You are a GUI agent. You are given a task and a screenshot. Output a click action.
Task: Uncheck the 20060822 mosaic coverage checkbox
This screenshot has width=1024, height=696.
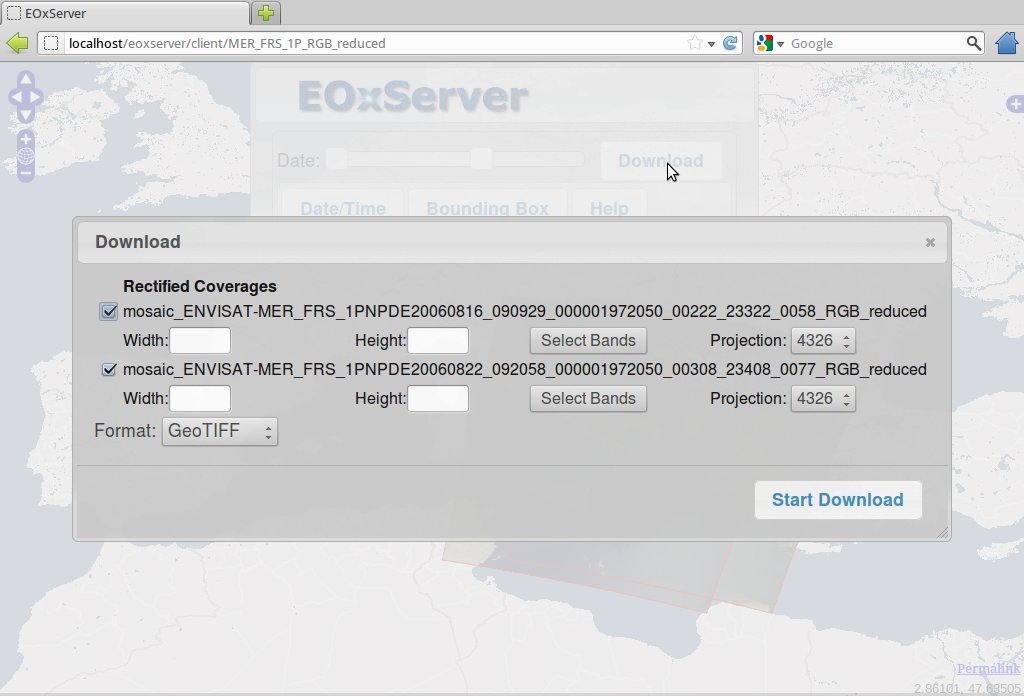(109, 369)
